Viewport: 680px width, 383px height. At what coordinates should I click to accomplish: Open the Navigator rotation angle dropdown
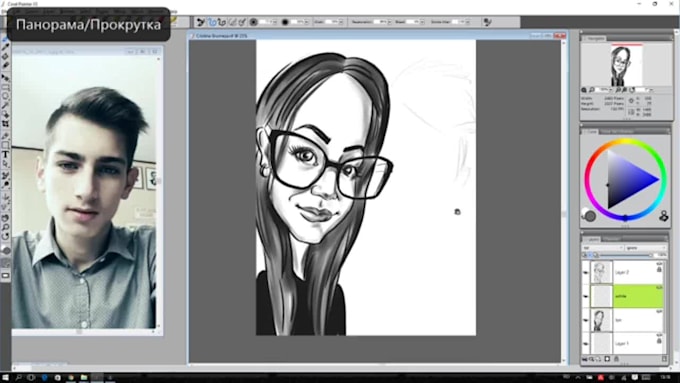(651, 90)
